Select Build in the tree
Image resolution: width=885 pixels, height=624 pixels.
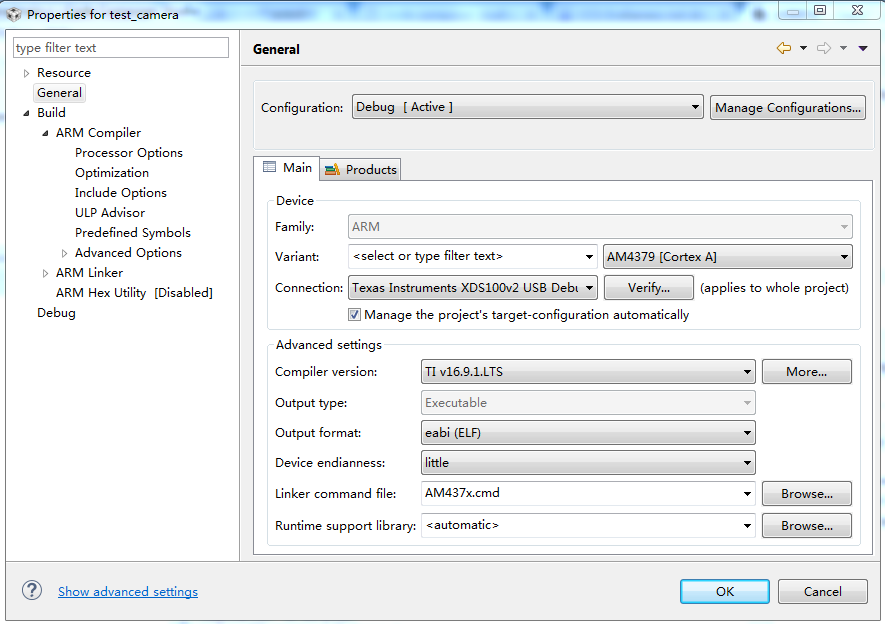tap(51, 113)
